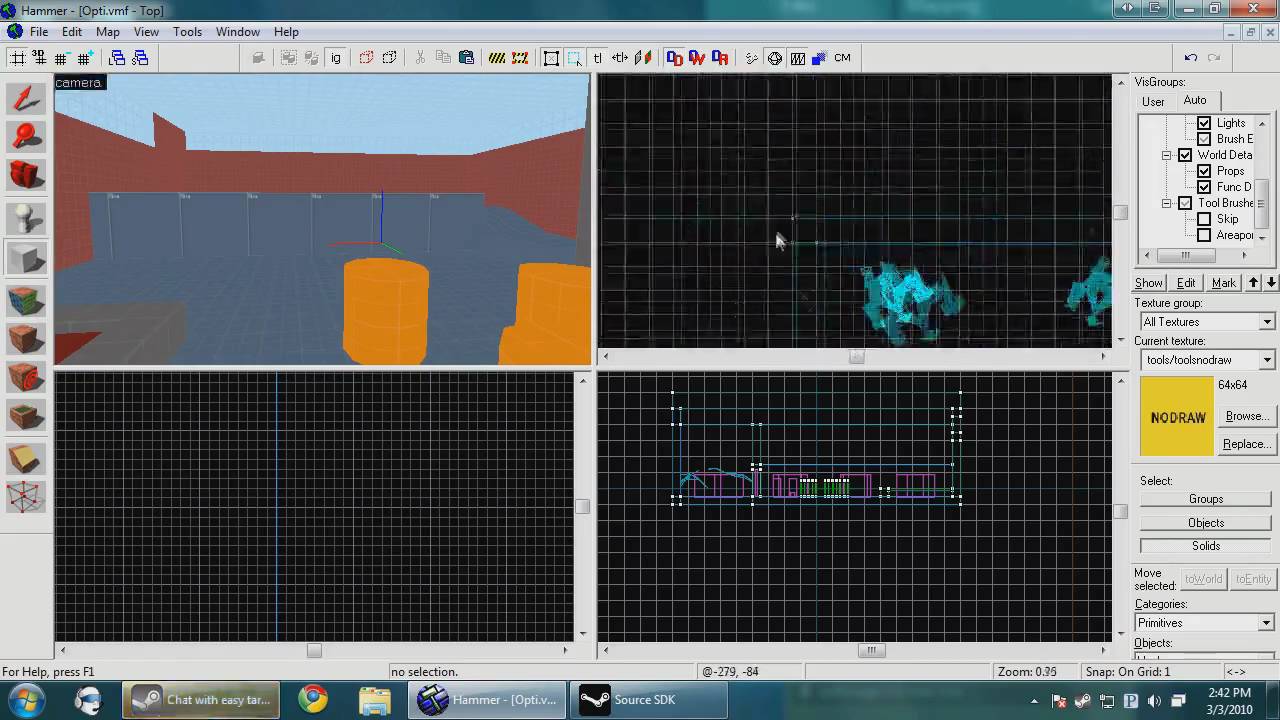Click the Undo arrow icon
1280x720 pixels.
point(1190,58)
